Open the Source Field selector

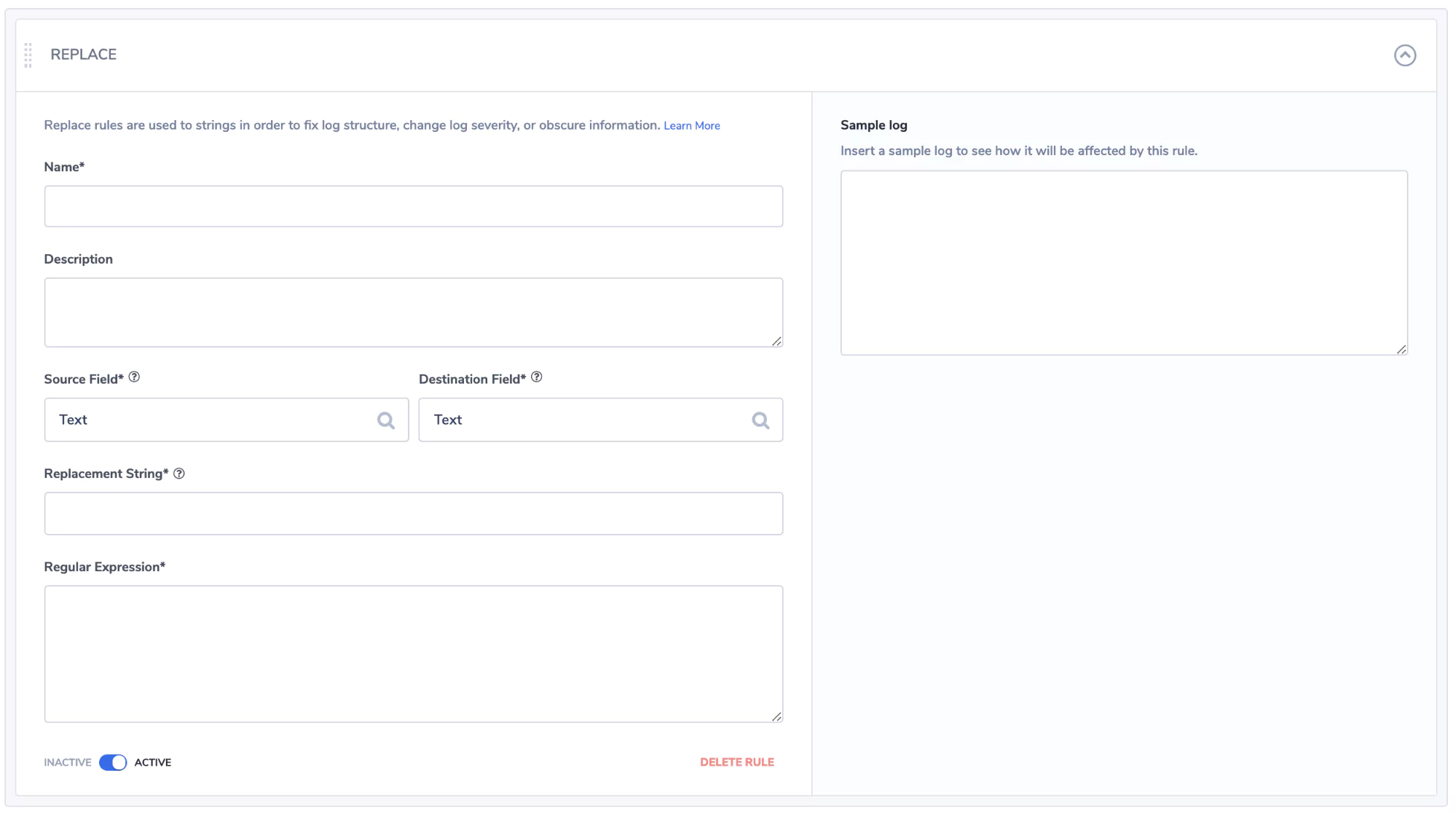(x=227, y=420)
